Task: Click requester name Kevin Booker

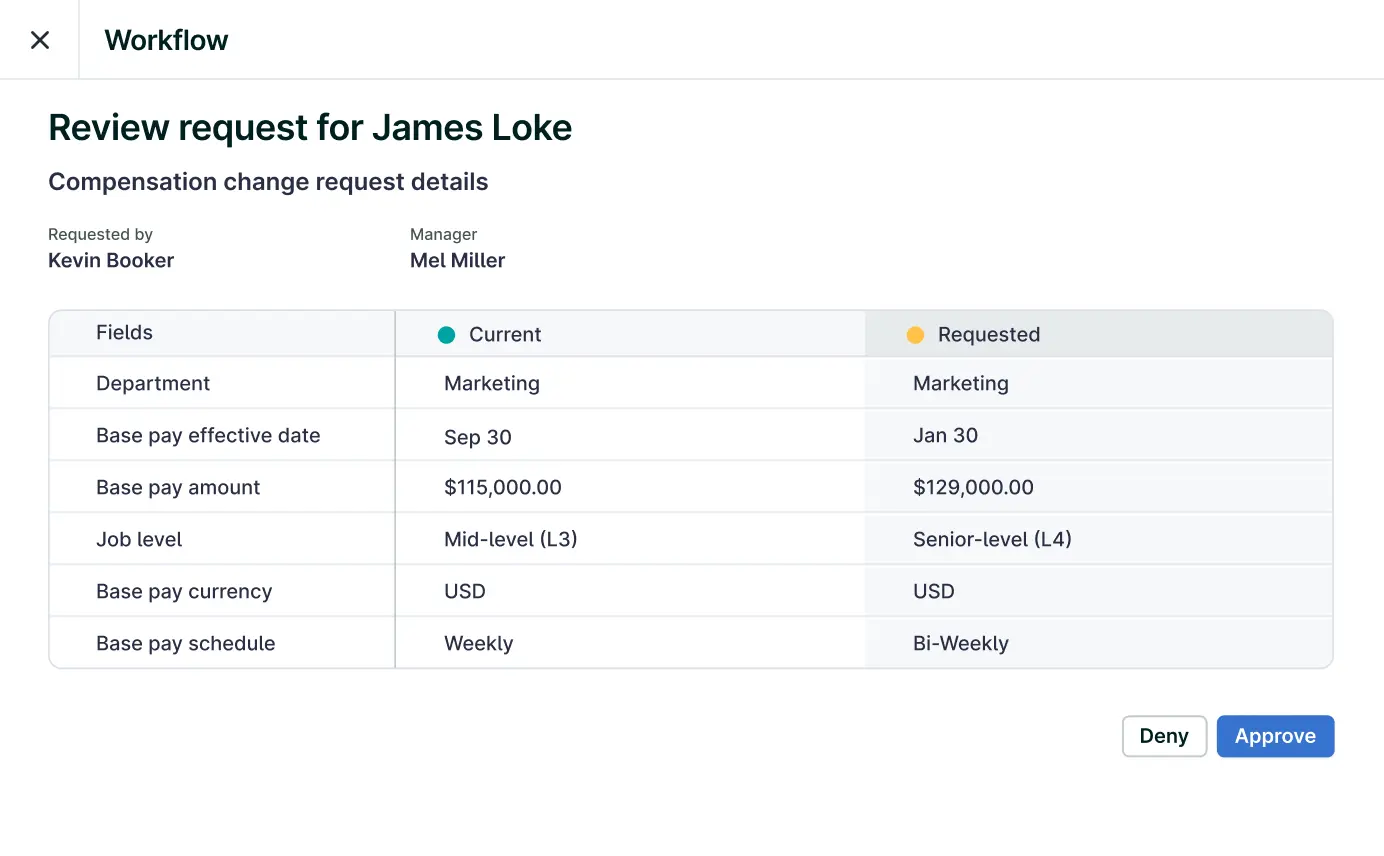Action: coord(111,260)
